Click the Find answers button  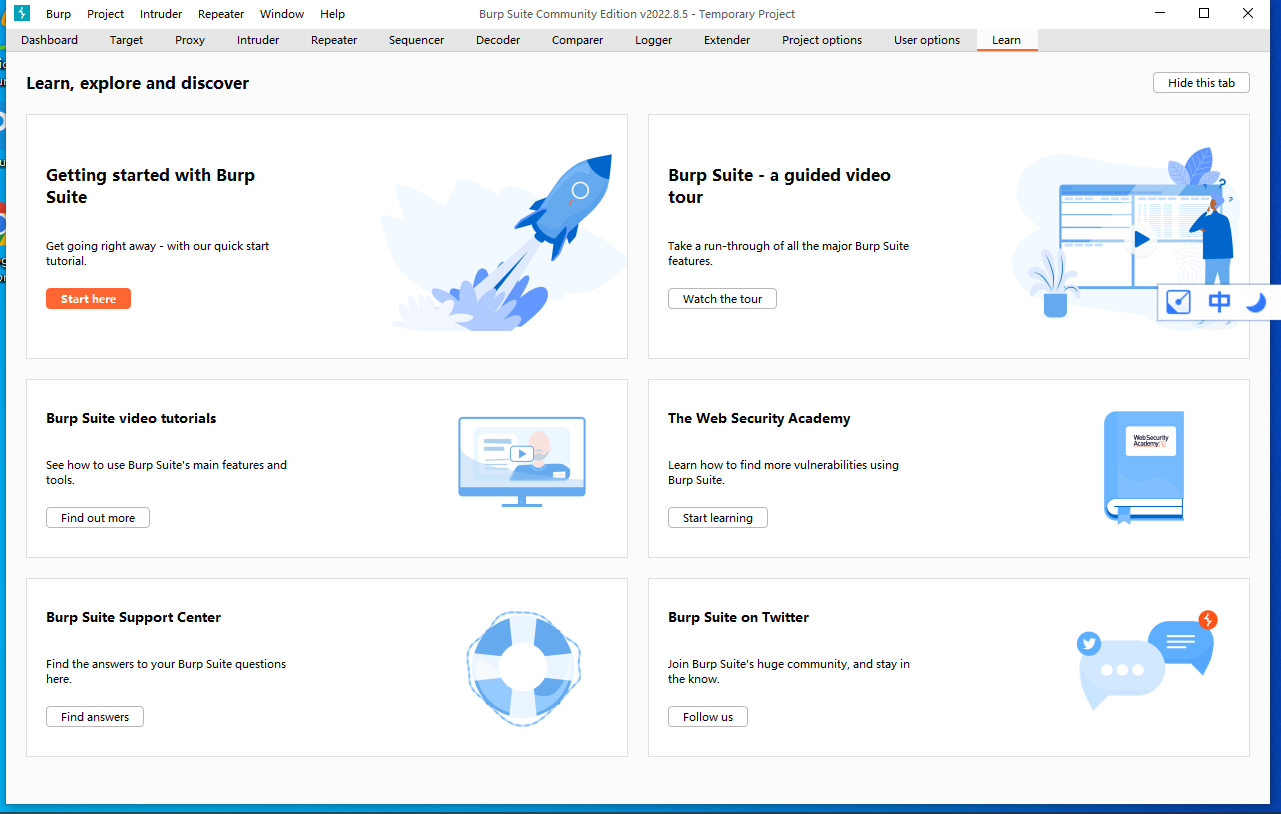(95, 717)
